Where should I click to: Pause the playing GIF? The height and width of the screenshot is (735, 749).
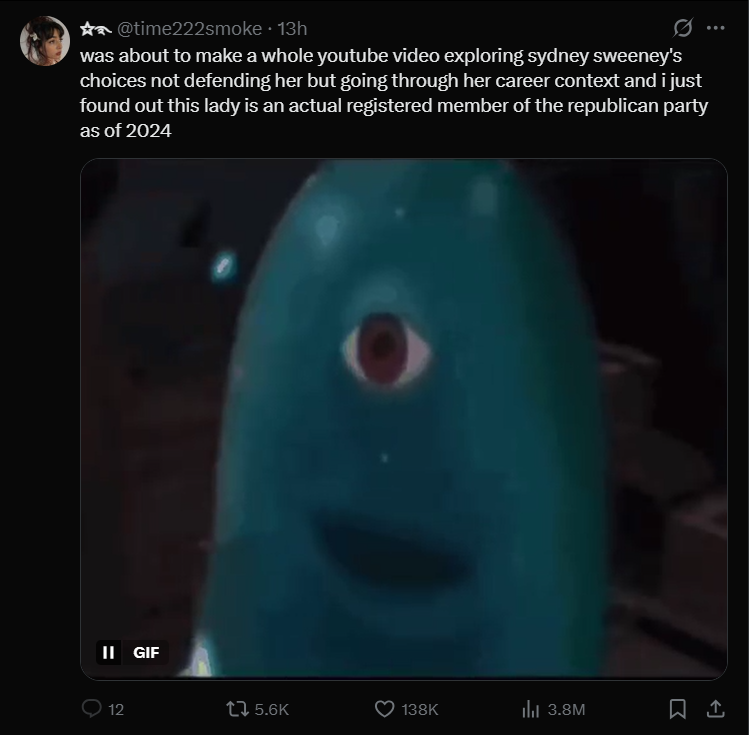pos(108,652)
